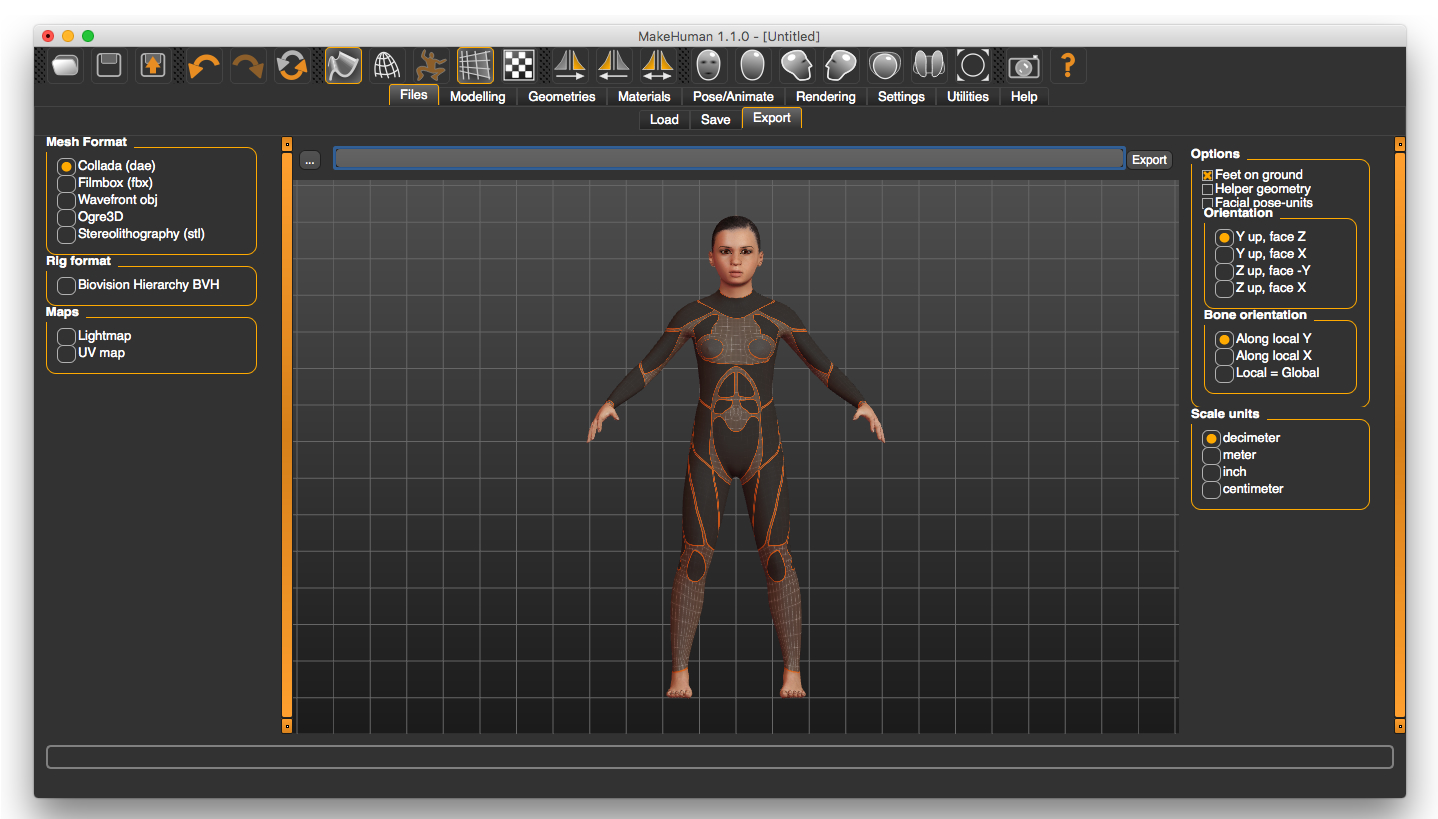1438x819 pixels.
Task: Activate the pose mode figure icon
Action: 430,65
